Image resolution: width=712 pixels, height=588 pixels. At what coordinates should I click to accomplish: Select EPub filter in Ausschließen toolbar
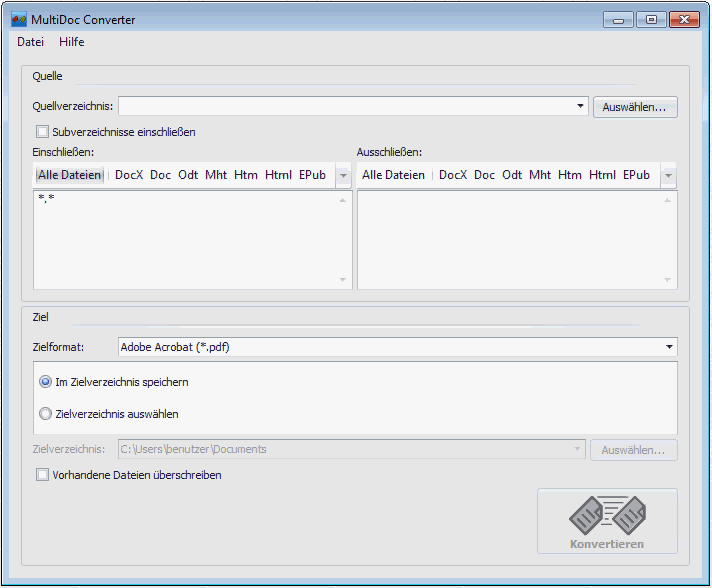[636, 175]
